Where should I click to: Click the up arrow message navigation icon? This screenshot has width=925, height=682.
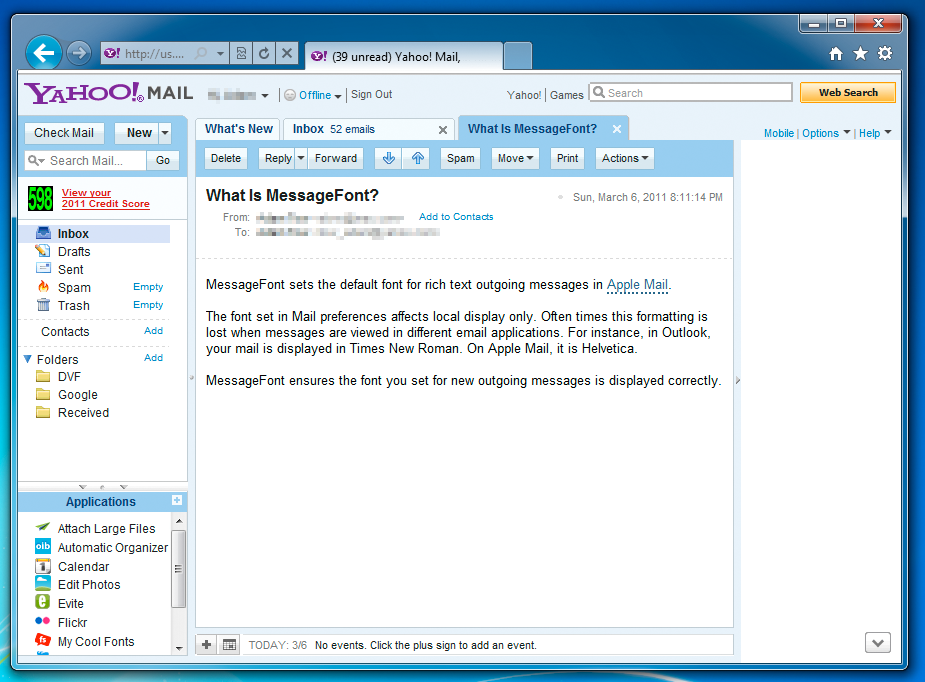(418, 158)
